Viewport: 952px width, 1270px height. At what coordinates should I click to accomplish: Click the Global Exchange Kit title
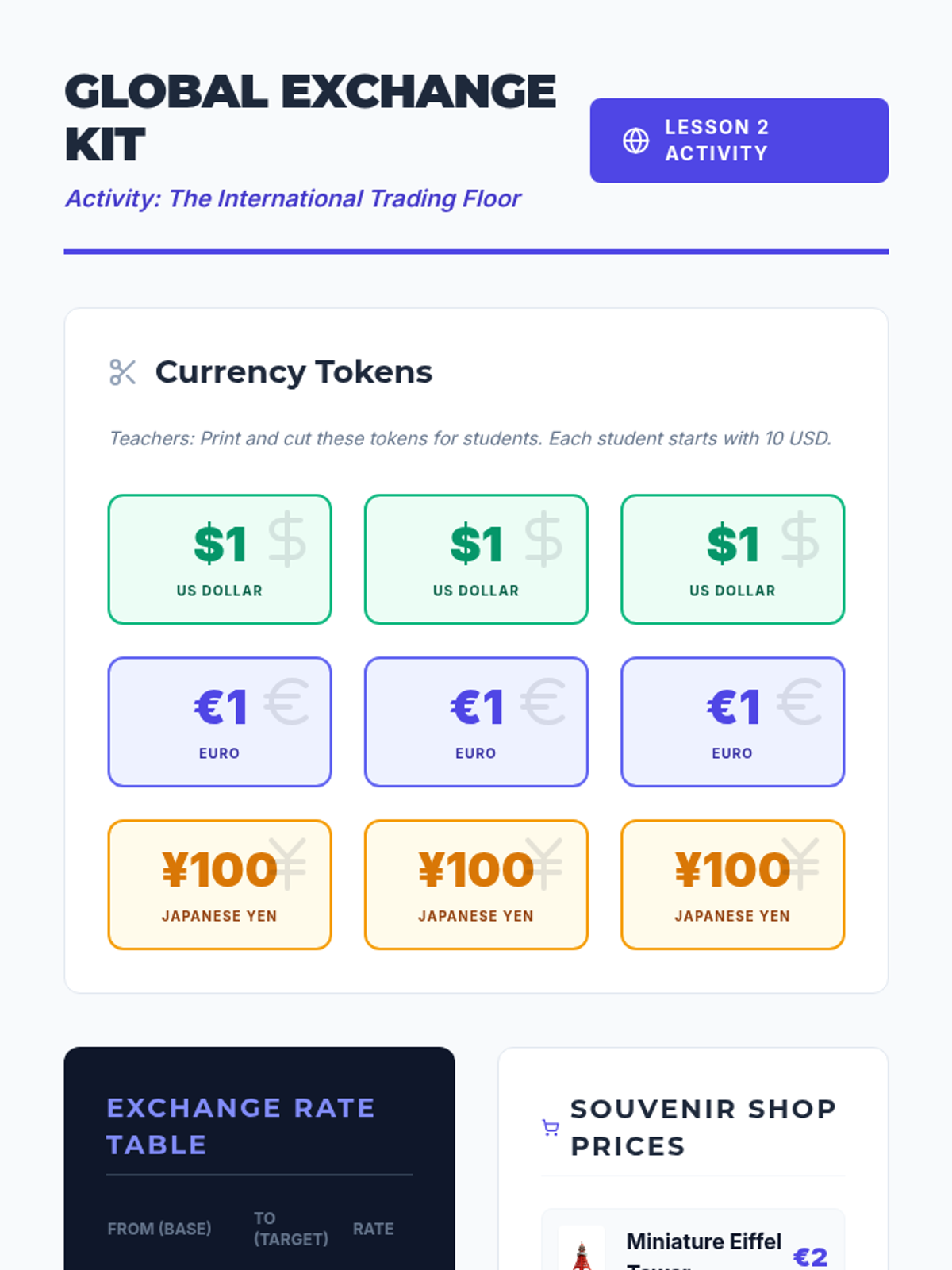pos(309,117)
